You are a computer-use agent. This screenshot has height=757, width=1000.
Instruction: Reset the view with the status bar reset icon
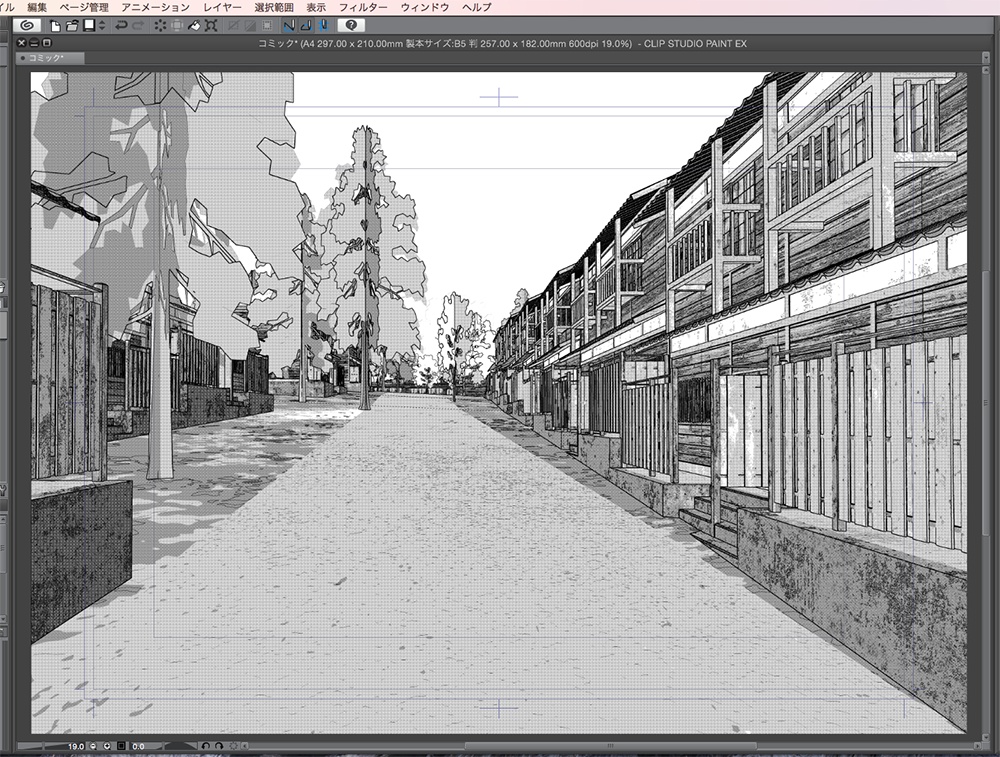click(234, 746)
